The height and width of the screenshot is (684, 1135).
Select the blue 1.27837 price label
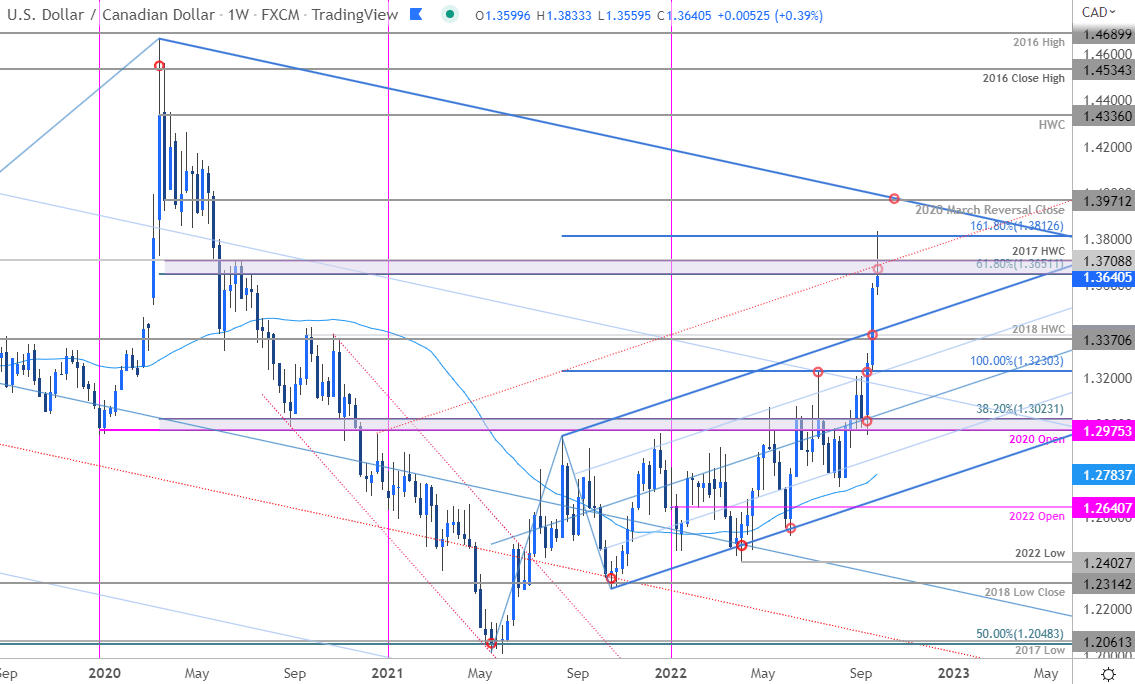1103,475
